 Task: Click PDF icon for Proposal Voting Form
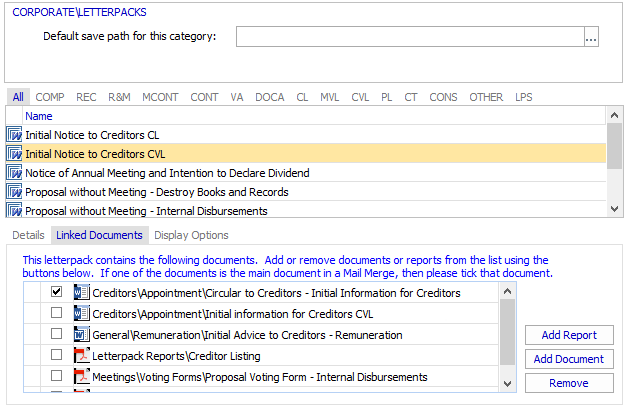point(81,377)
